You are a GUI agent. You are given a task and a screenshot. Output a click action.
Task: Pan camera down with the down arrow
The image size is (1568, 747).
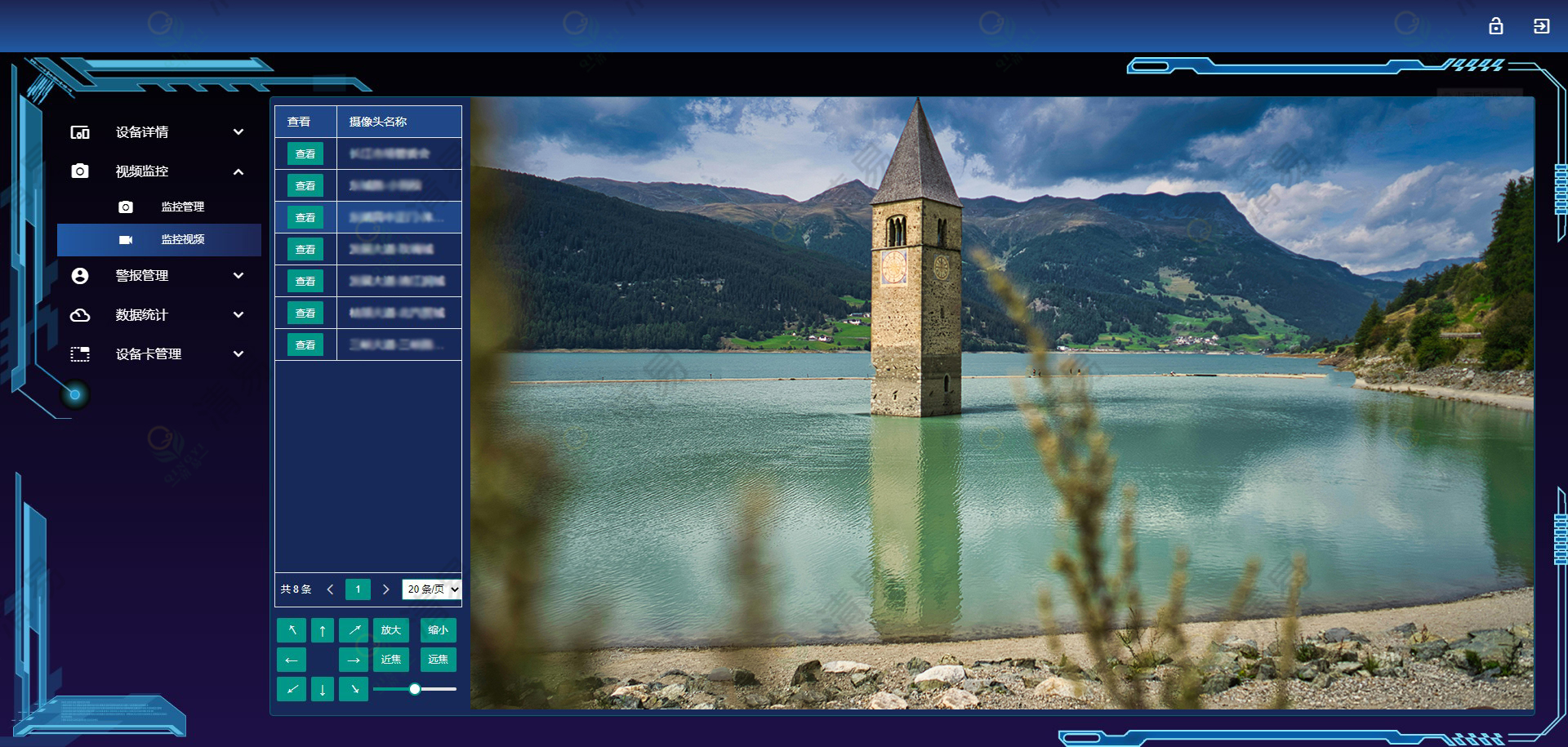coord(323,689)
